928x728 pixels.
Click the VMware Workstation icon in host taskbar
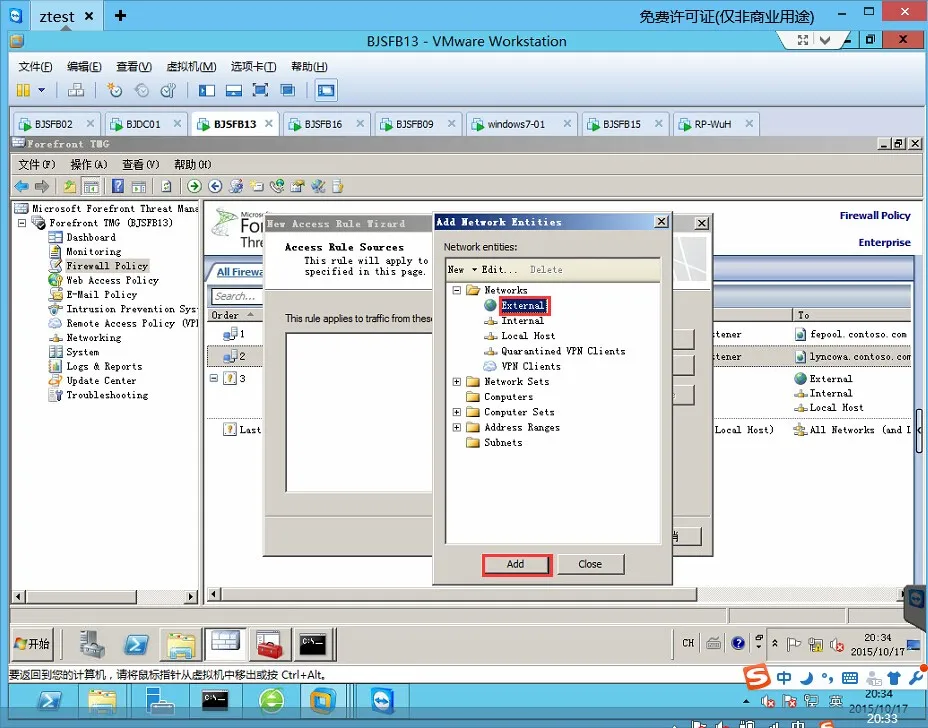point(322,701)
